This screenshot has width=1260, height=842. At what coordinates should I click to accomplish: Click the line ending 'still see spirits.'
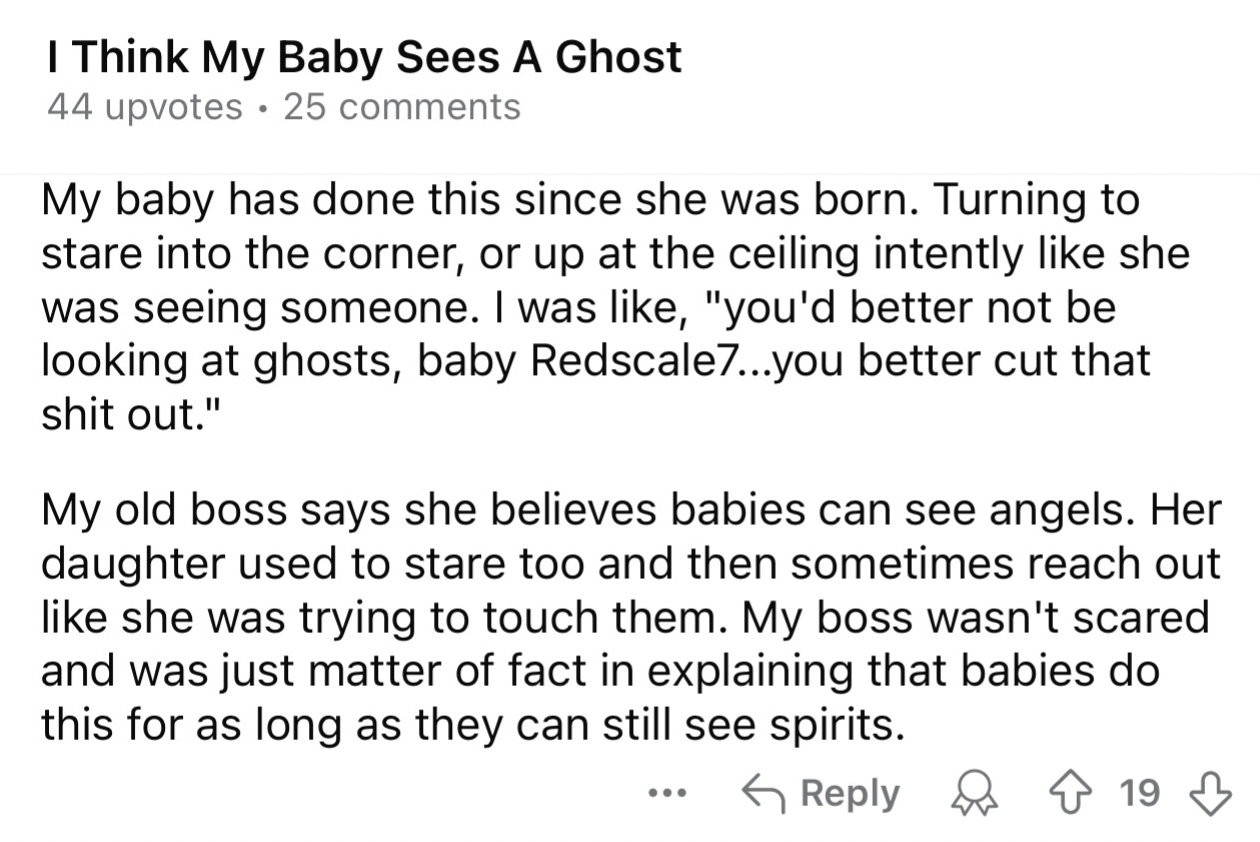click(x=472, y=725)
